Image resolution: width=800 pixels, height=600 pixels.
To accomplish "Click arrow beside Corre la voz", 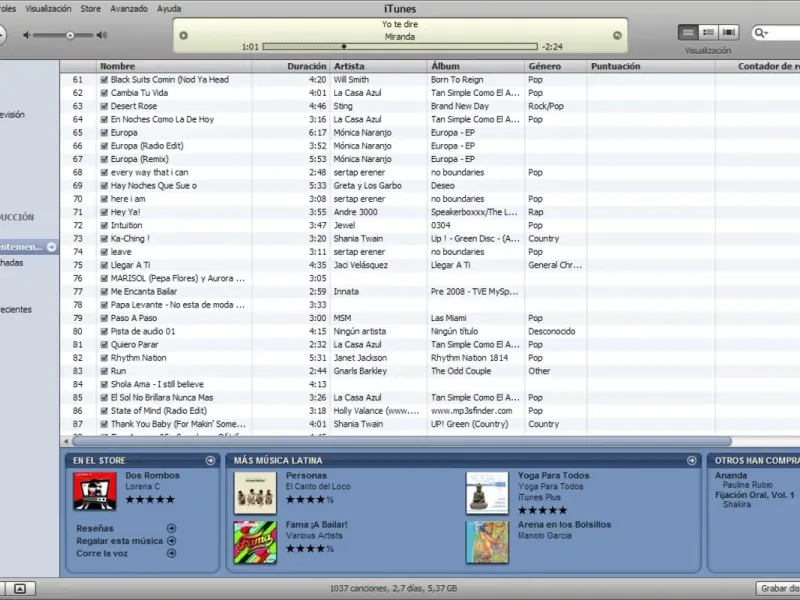I will tap(172, 554).
